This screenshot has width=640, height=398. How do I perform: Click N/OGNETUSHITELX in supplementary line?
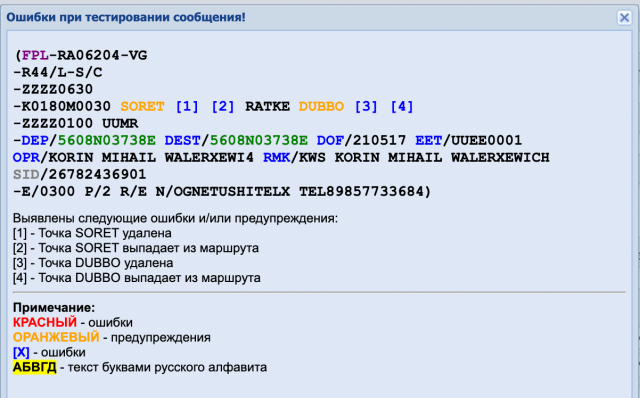tap(223, 191)
